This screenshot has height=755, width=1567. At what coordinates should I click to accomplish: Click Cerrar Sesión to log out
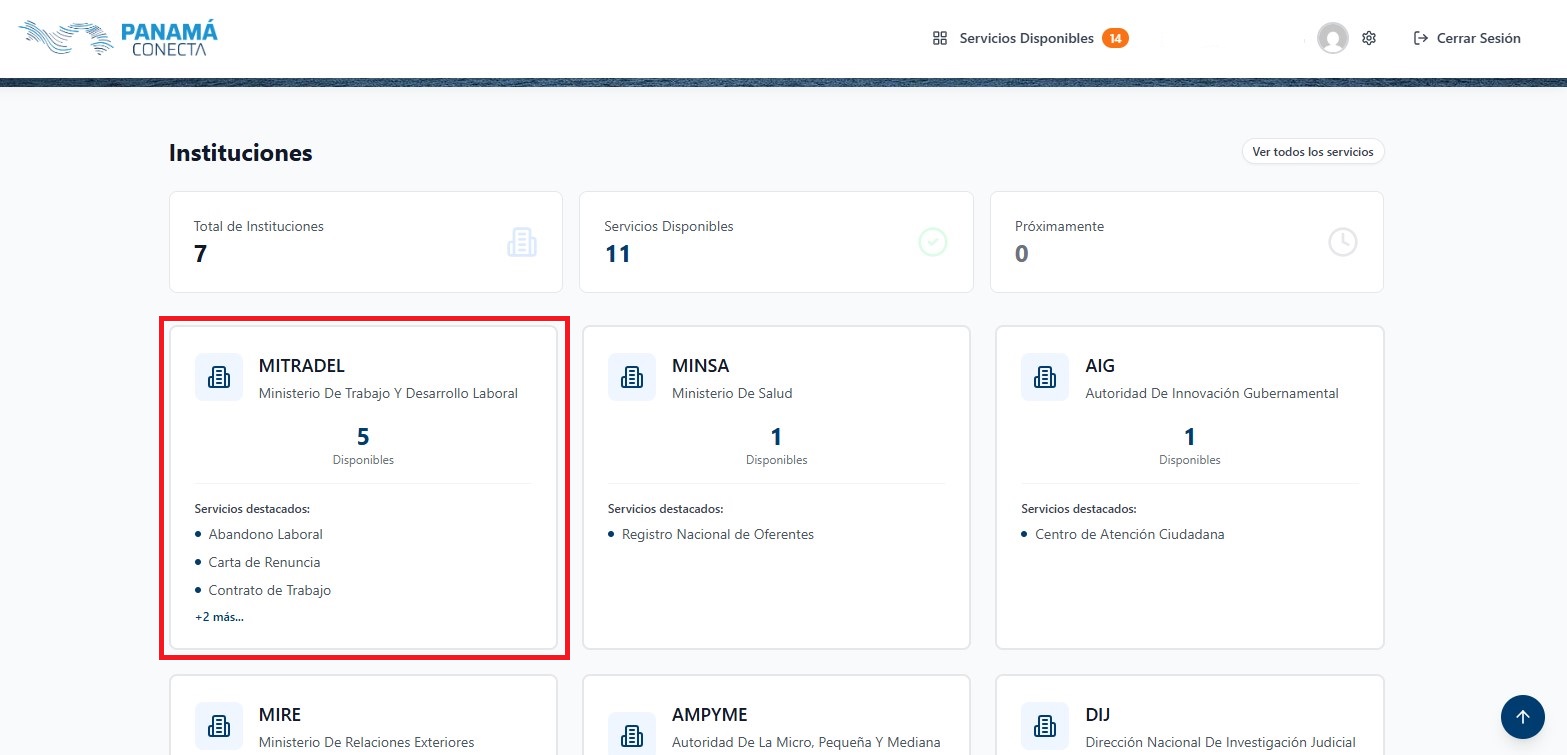(x=1467, y=38)
